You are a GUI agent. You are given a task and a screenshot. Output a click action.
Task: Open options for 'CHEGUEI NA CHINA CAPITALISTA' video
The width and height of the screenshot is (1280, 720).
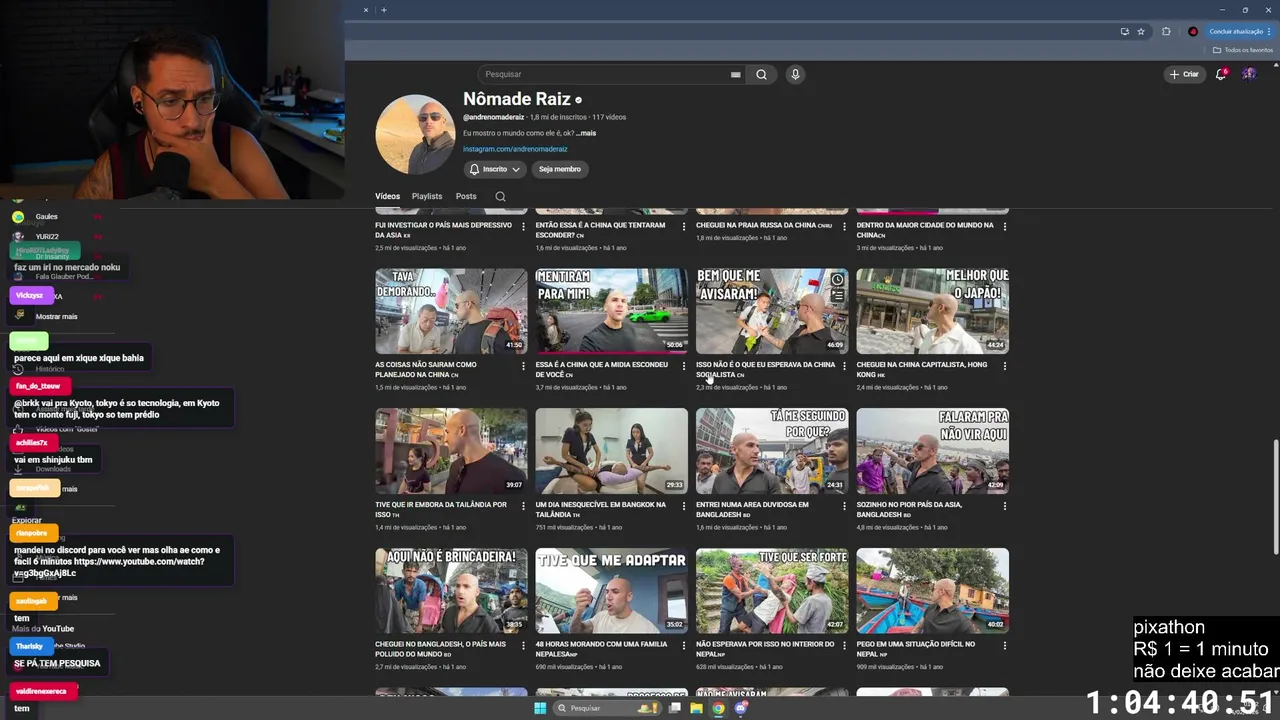1004,366
